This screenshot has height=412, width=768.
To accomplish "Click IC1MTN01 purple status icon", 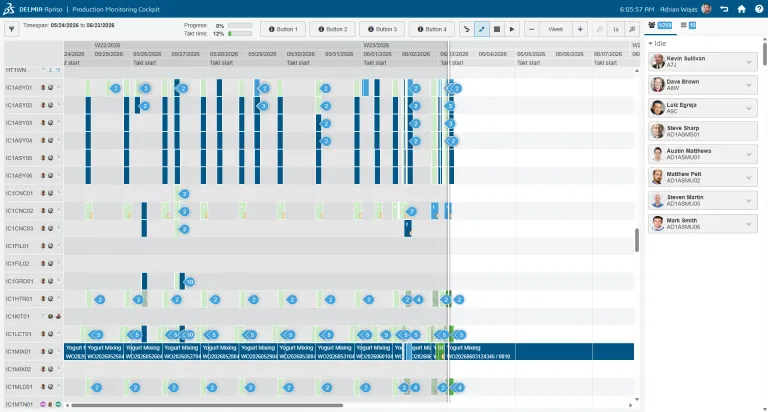I will [43, 405].
